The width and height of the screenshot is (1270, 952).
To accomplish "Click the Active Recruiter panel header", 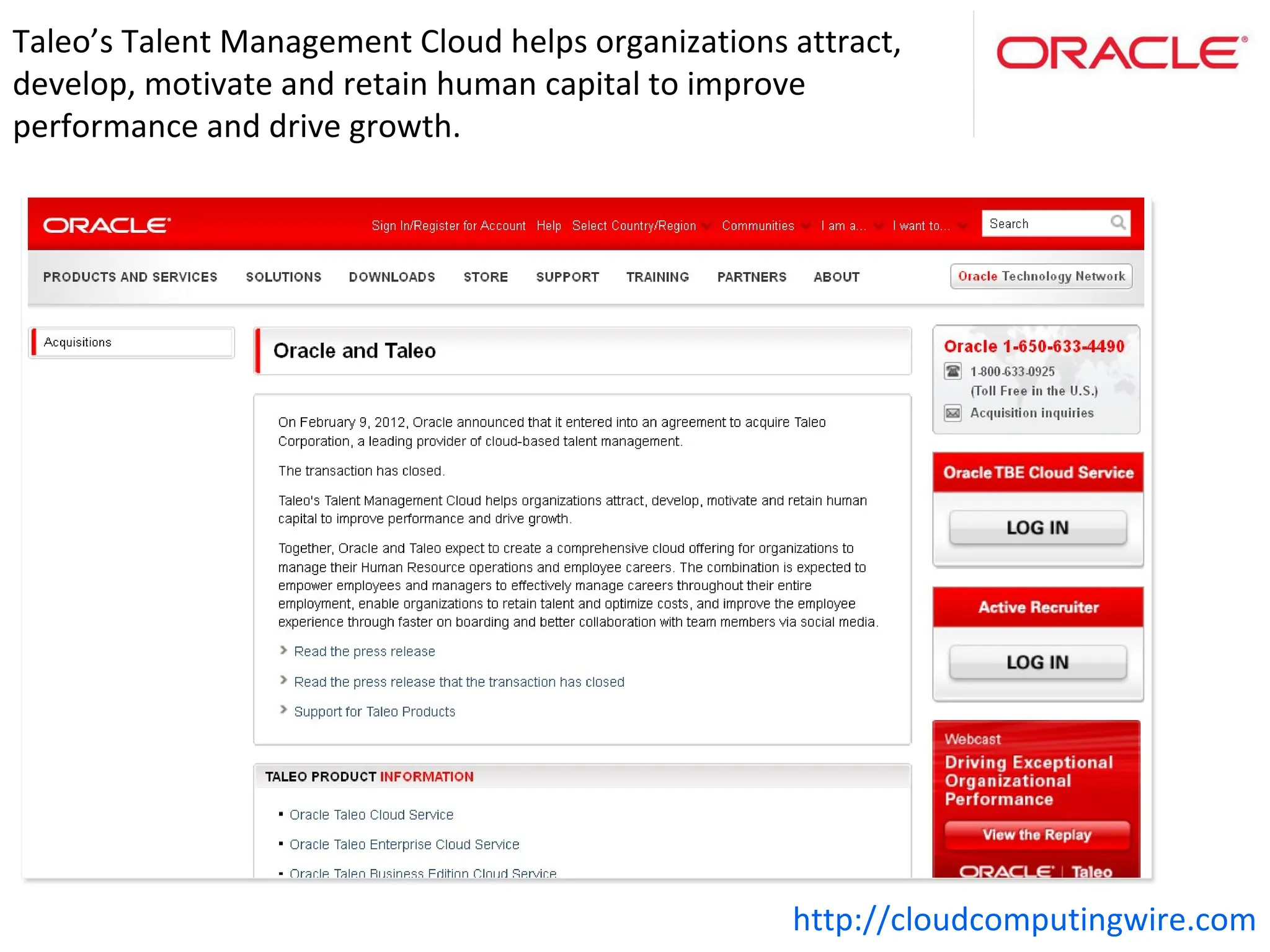I will point(1038,607).
